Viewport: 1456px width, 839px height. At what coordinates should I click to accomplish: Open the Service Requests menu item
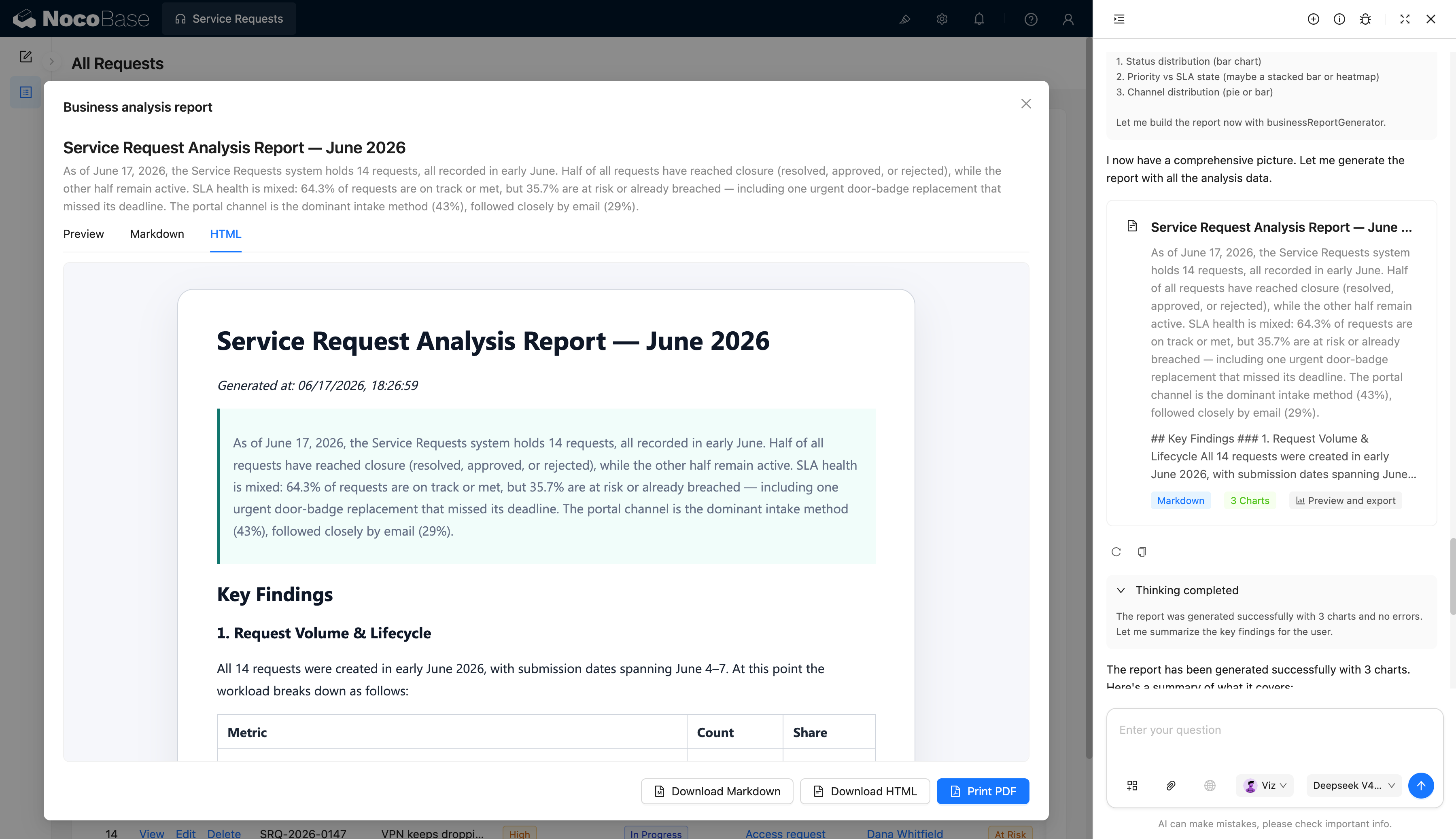click(229, 19)
